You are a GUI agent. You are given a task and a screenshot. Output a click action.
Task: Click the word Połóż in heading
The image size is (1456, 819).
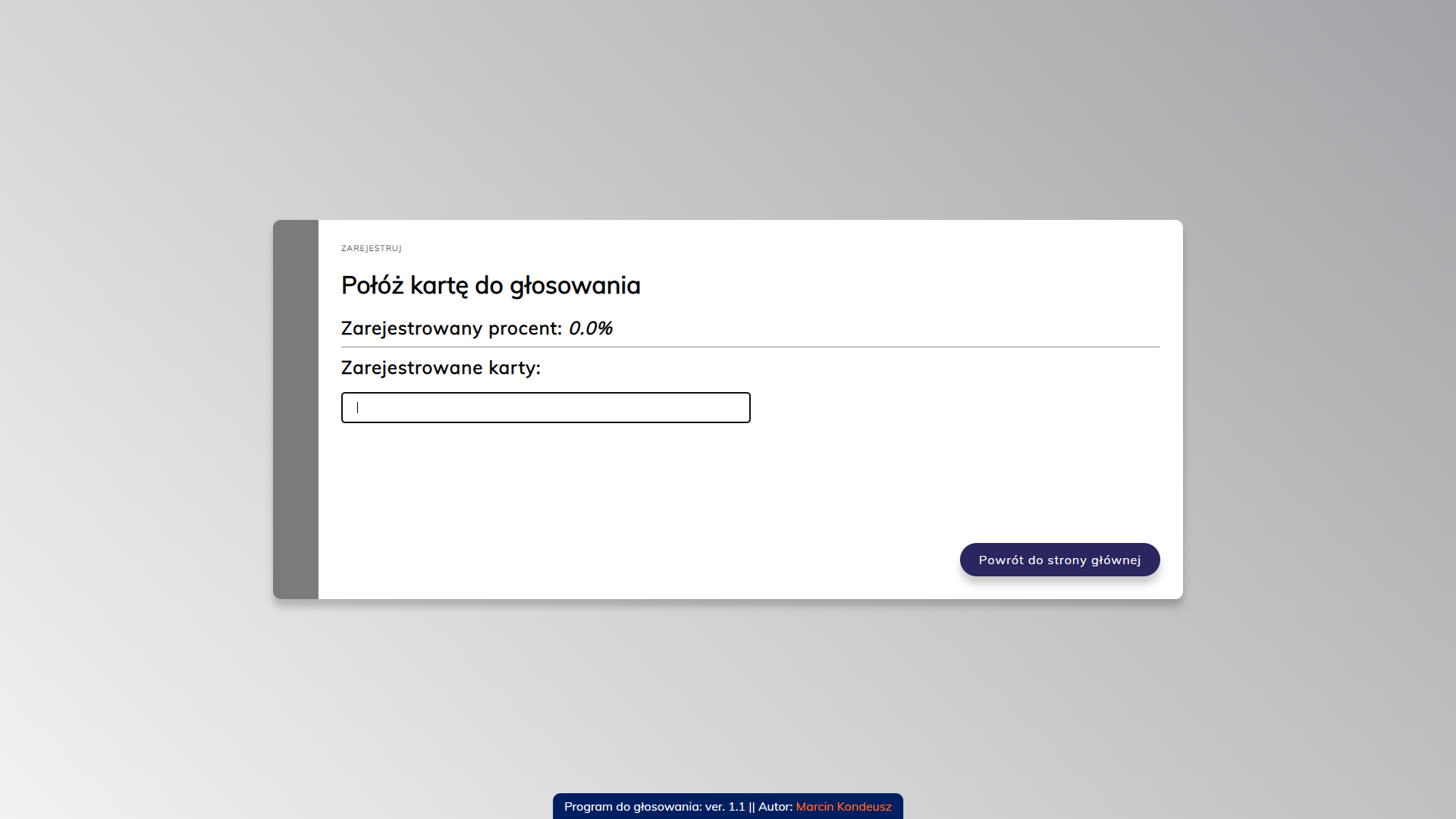372,286
